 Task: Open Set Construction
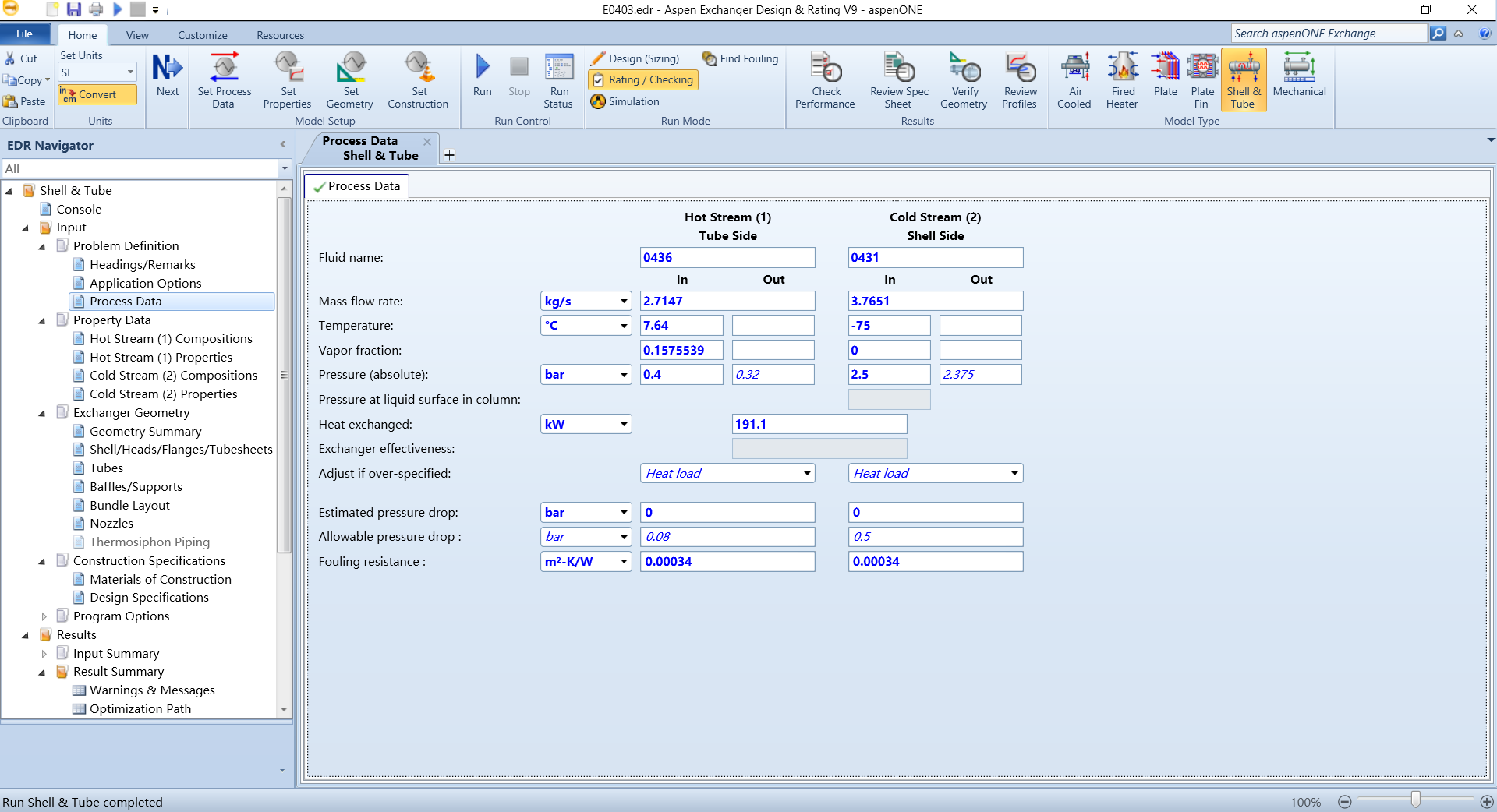418,80
